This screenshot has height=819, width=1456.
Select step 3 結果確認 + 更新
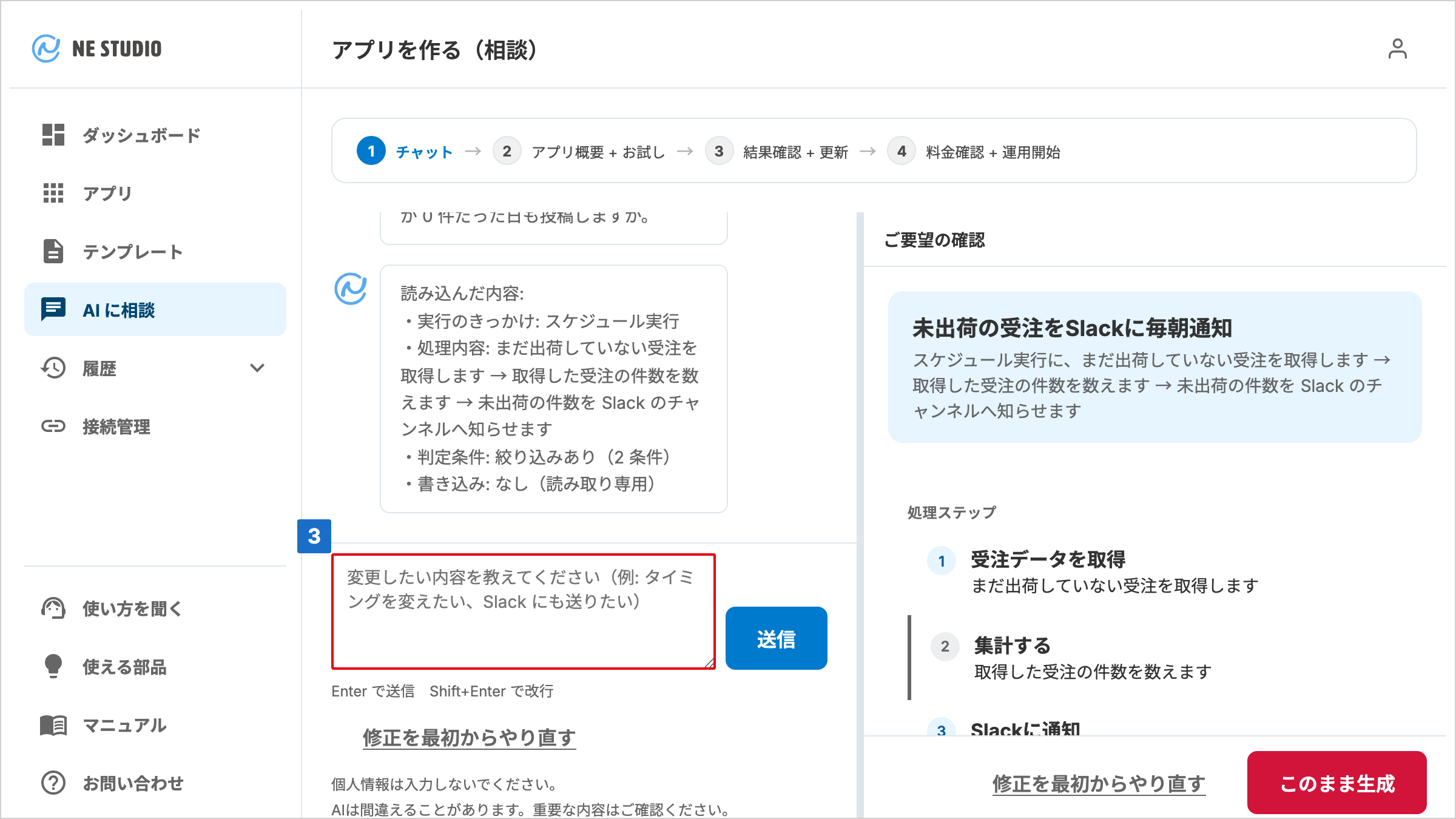pyautogui.click(x=777, y=151)
